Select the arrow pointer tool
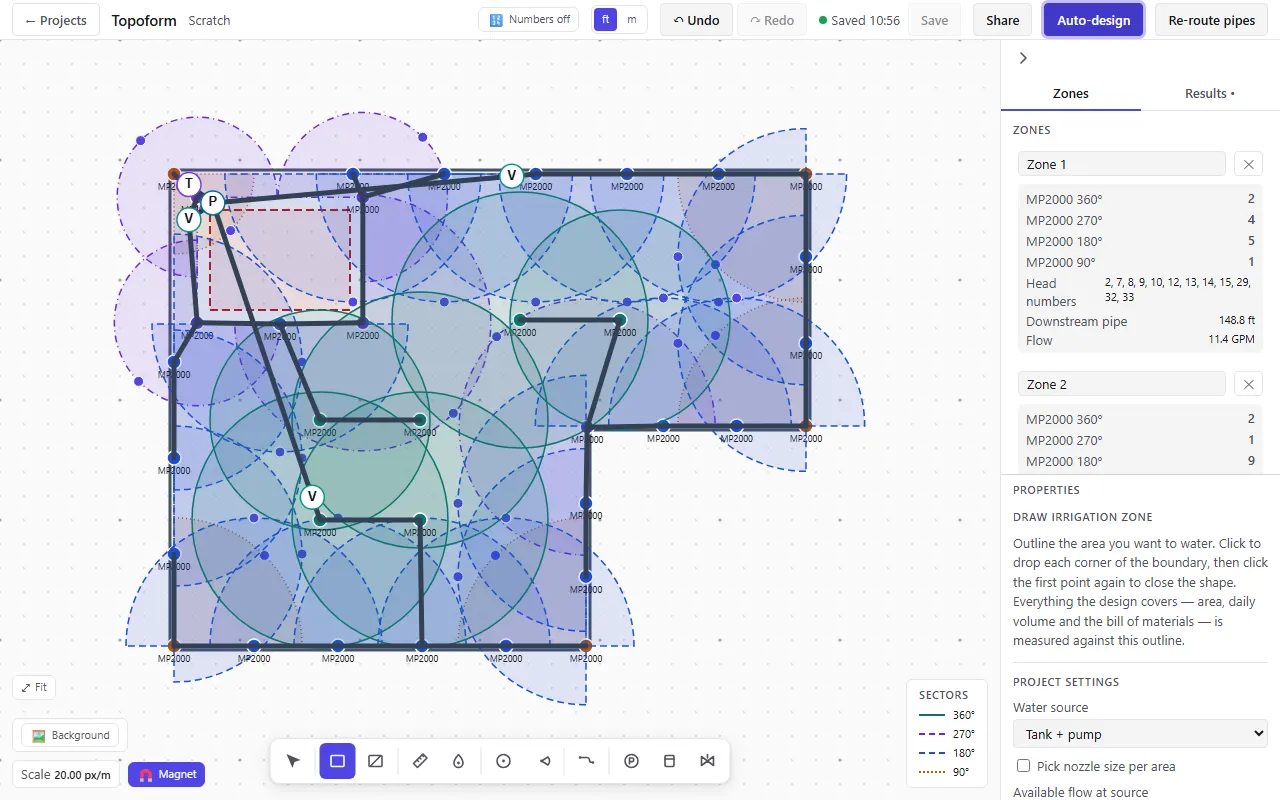This screenshot has height=800, width=1280. [293, 761]
